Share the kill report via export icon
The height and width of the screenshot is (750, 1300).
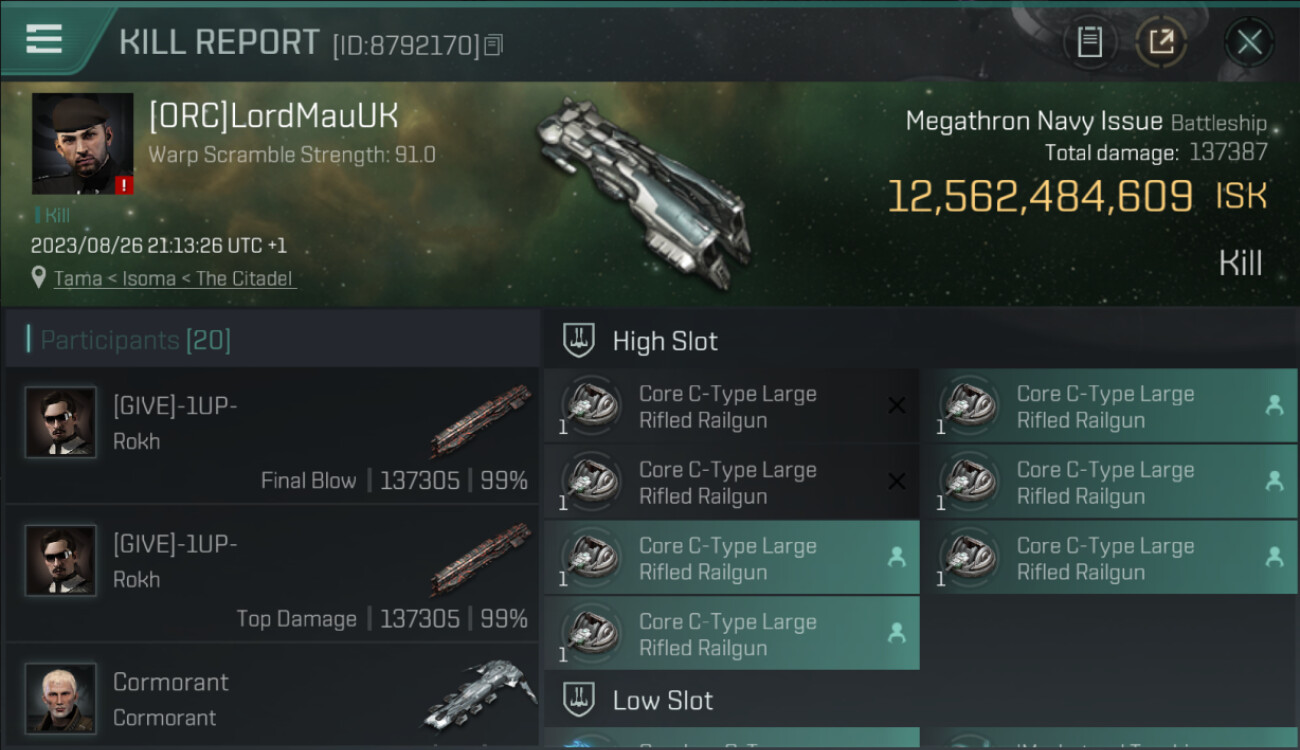point(1161,42)
